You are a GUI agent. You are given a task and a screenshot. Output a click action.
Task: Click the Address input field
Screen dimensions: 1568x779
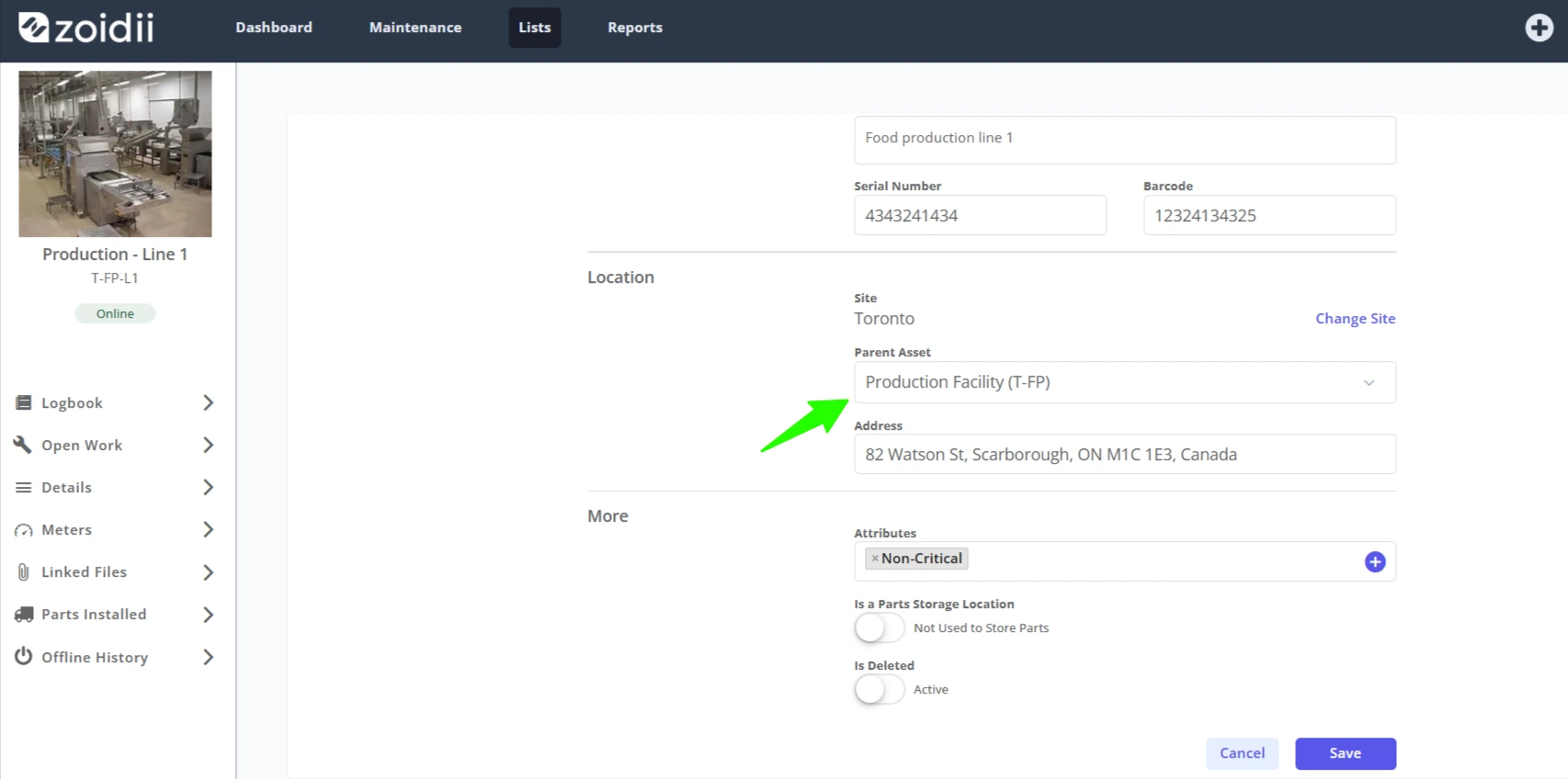pyautogui.click(x=1124, y=455)
